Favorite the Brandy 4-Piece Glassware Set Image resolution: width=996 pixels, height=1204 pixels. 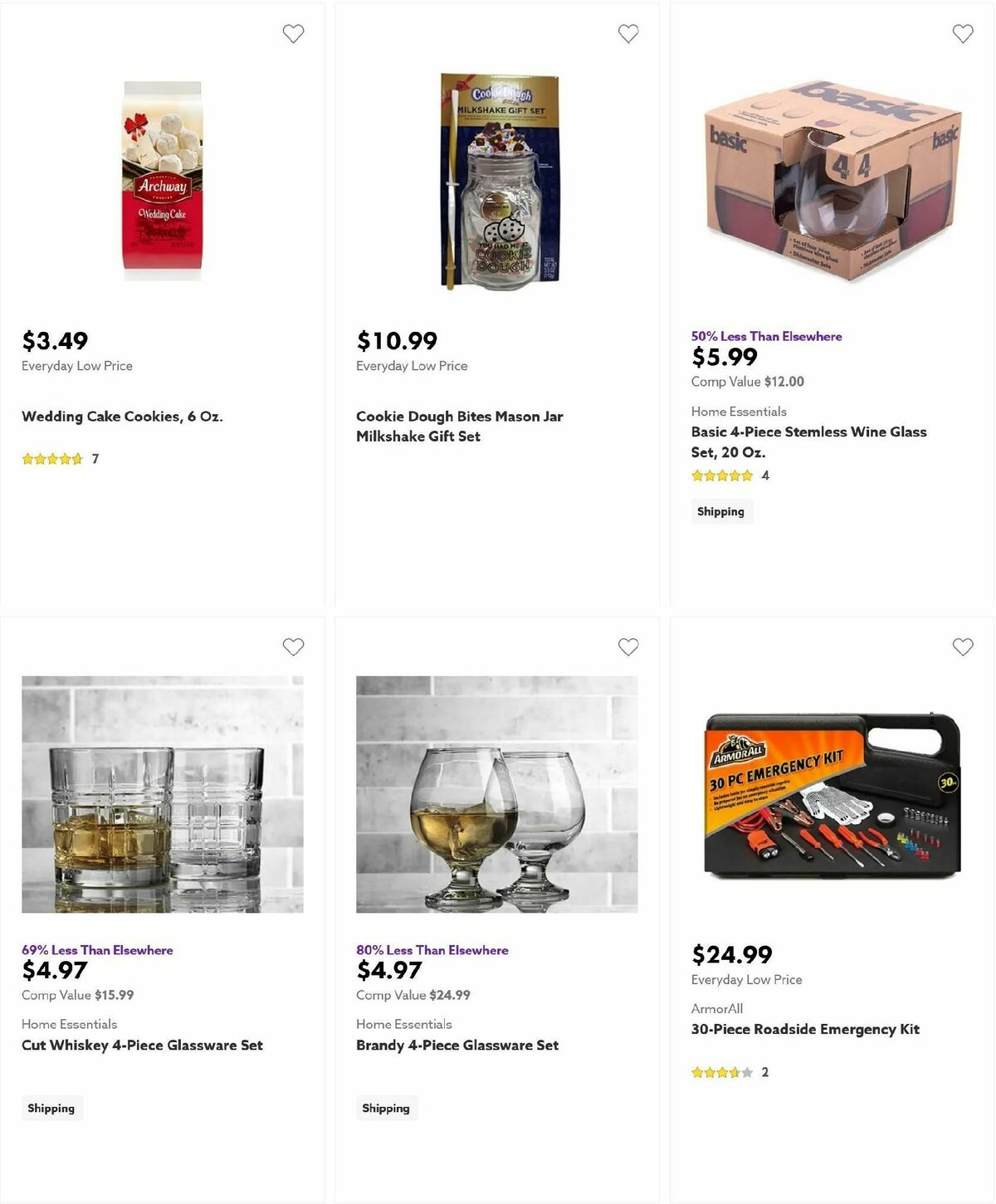point(628,646)
